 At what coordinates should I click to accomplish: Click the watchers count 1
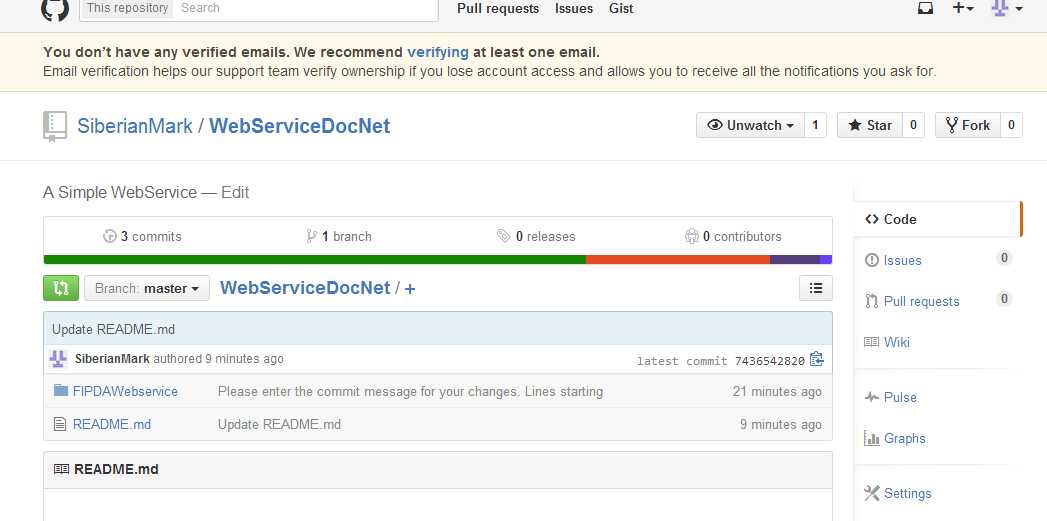(x=815, y=125)
